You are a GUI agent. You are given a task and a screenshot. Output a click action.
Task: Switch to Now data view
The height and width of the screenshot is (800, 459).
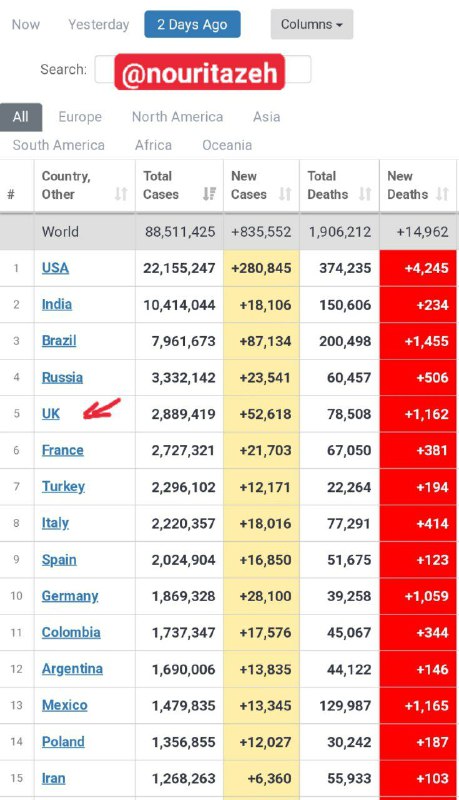[26, 24]
